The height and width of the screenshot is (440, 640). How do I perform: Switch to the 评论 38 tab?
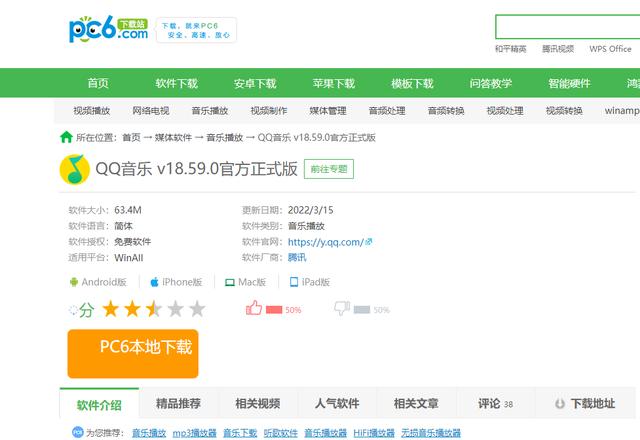coord(496,404)
